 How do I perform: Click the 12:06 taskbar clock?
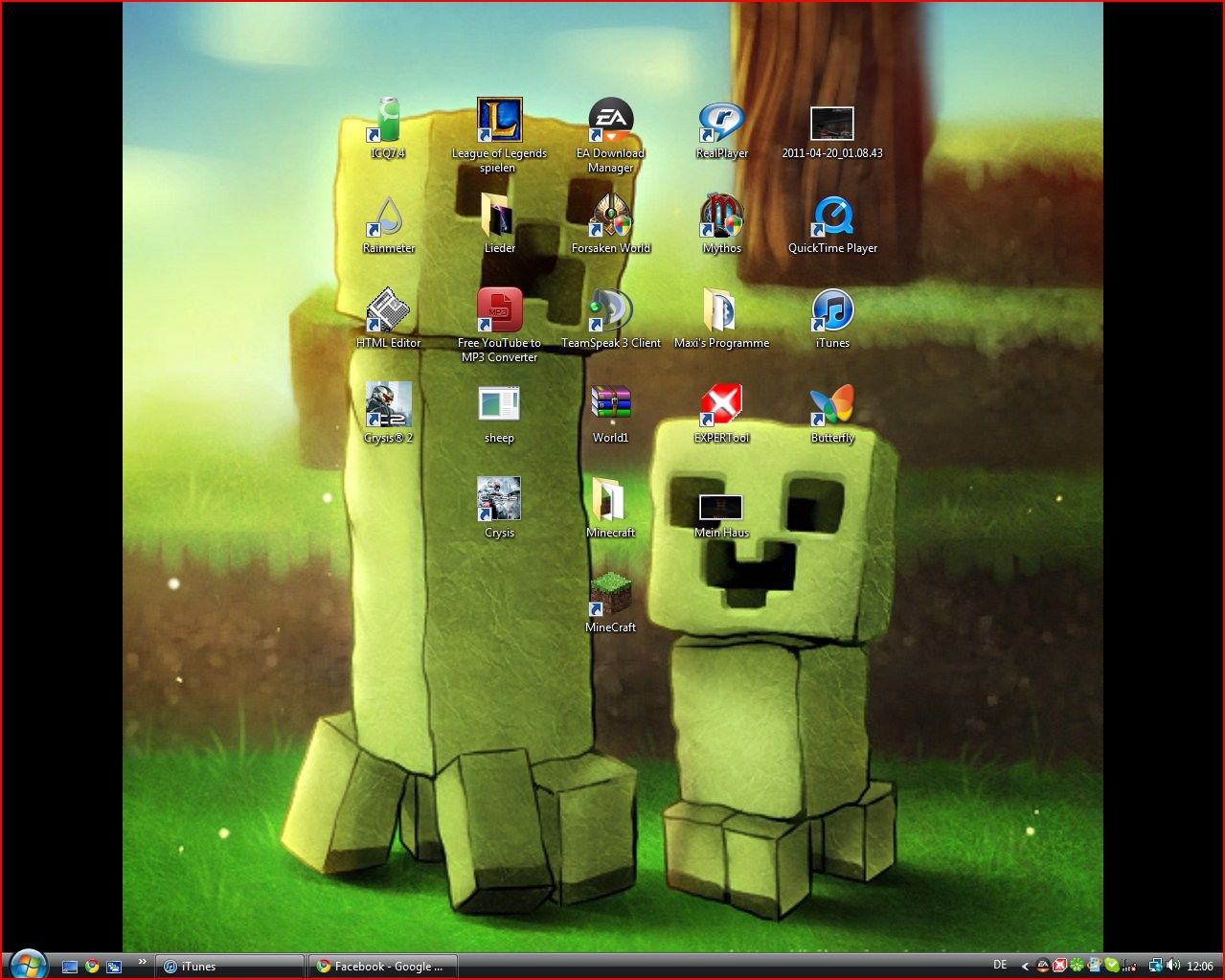coord(1200,966)
